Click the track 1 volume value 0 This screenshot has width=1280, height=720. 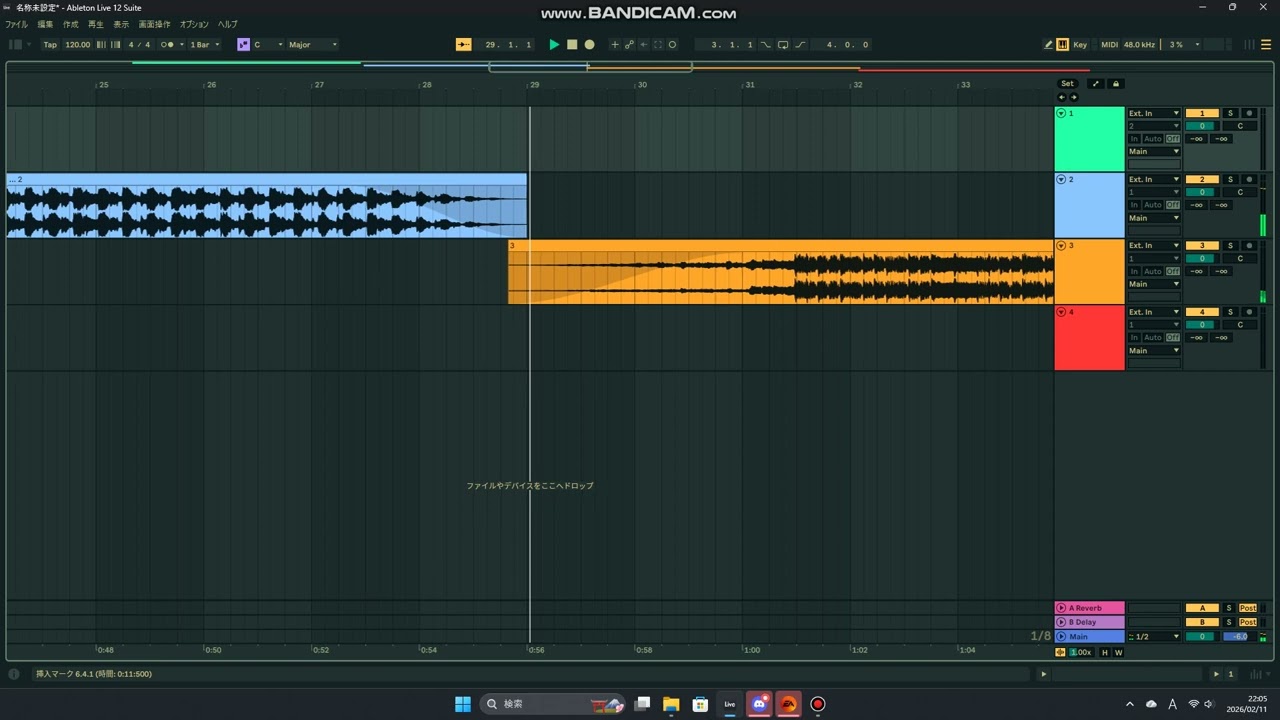click(1202, 126)
